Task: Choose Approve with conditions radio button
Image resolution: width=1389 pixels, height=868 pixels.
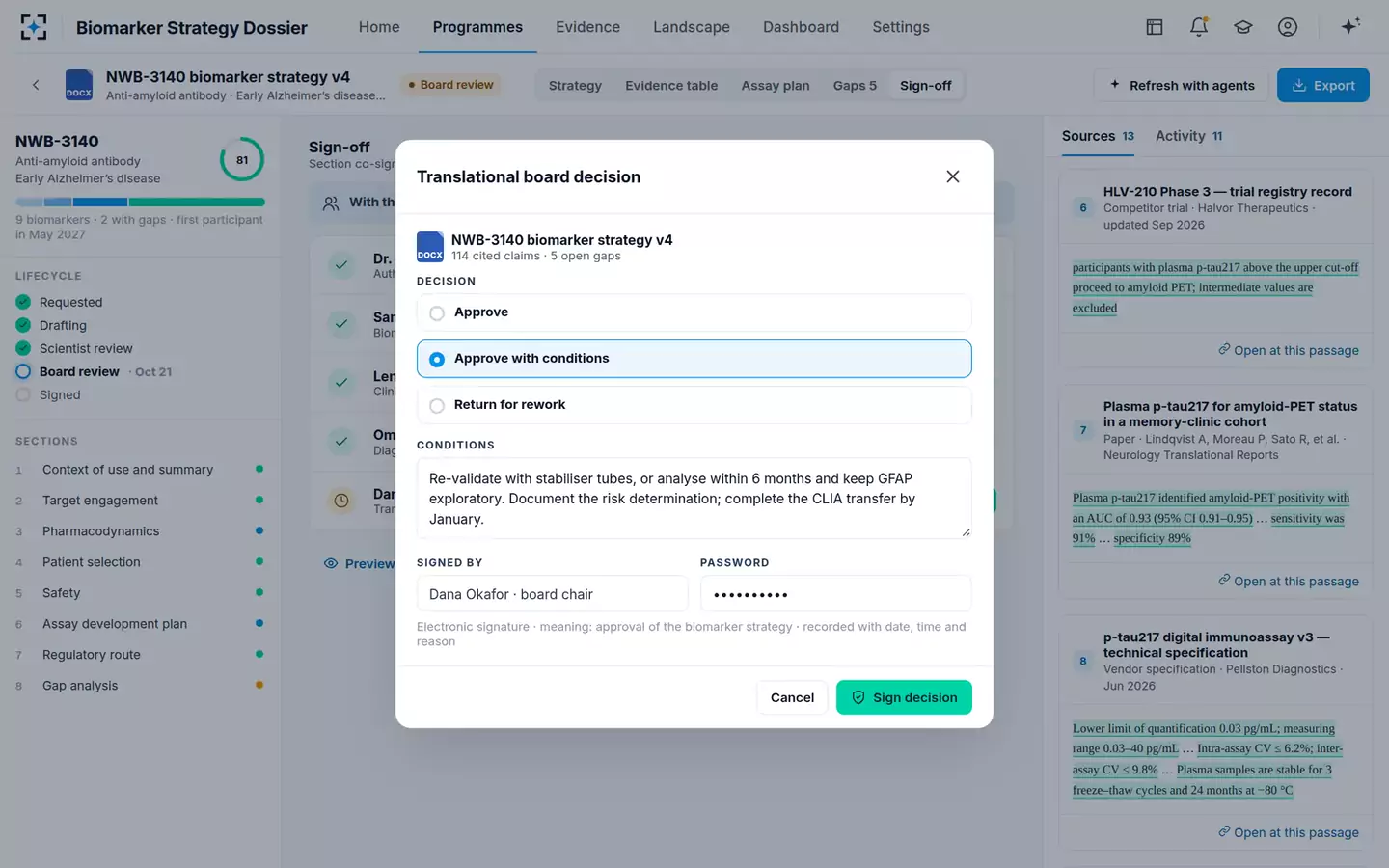Action: click(694, 359)
